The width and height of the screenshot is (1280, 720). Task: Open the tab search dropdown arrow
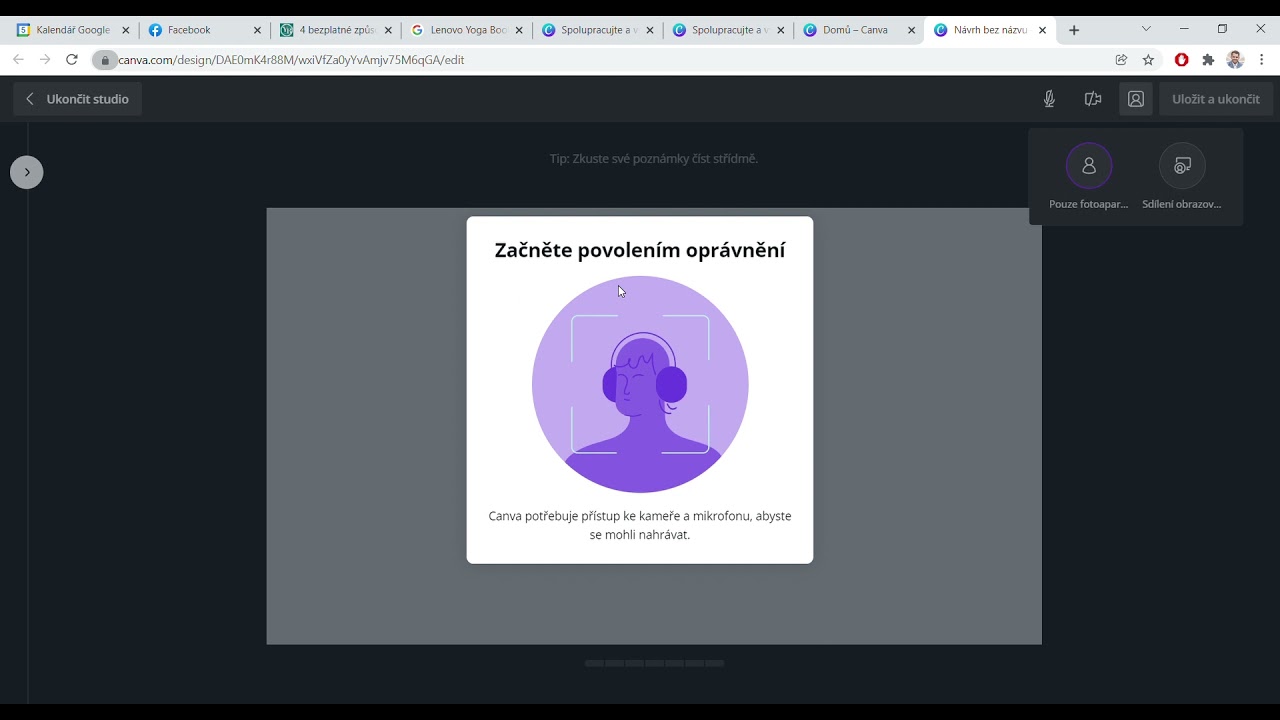pyautogui.click(x=1146, y=29)
